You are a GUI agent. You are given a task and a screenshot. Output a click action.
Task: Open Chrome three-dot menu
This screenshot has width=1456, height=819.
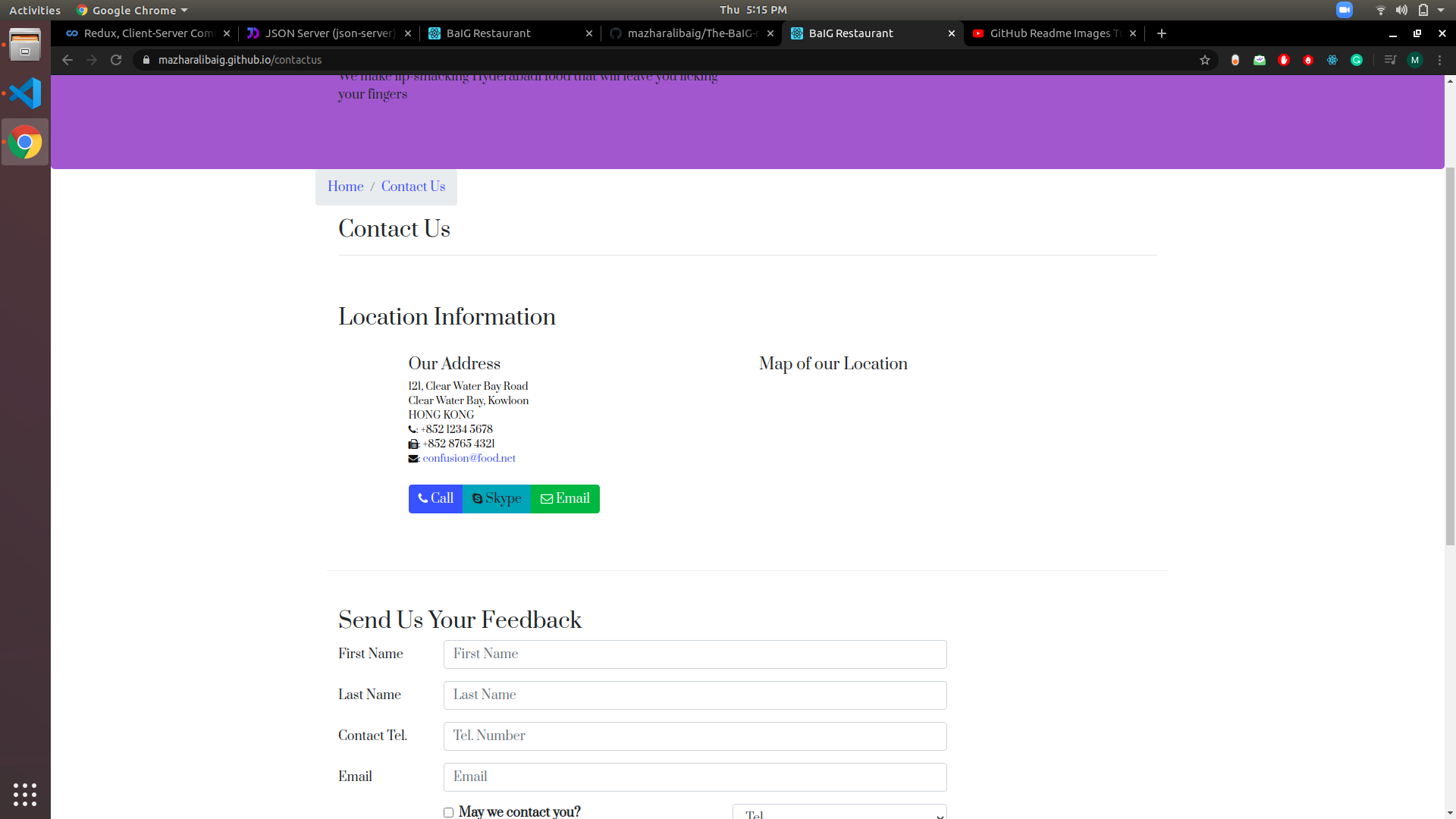[1440, 60]
